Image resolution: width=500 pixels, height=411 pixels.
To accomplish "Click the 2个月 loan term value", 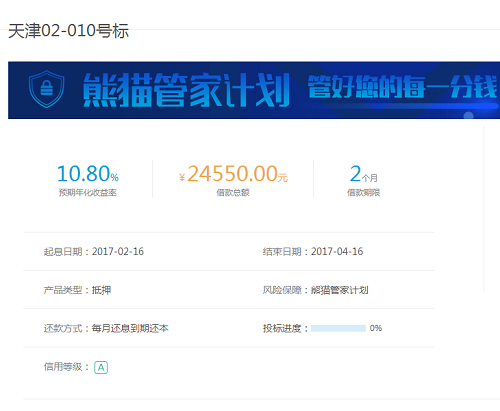I will click(363, 174).
